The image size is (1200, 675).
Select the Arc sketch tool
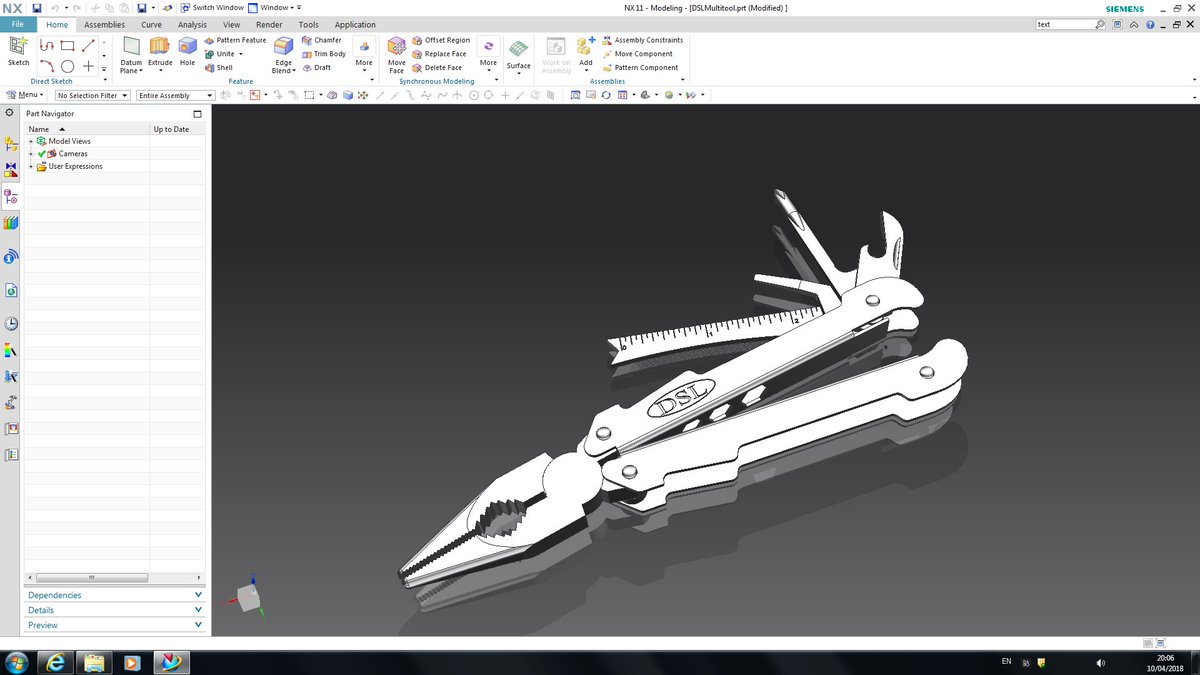click(x=47, y=66)
